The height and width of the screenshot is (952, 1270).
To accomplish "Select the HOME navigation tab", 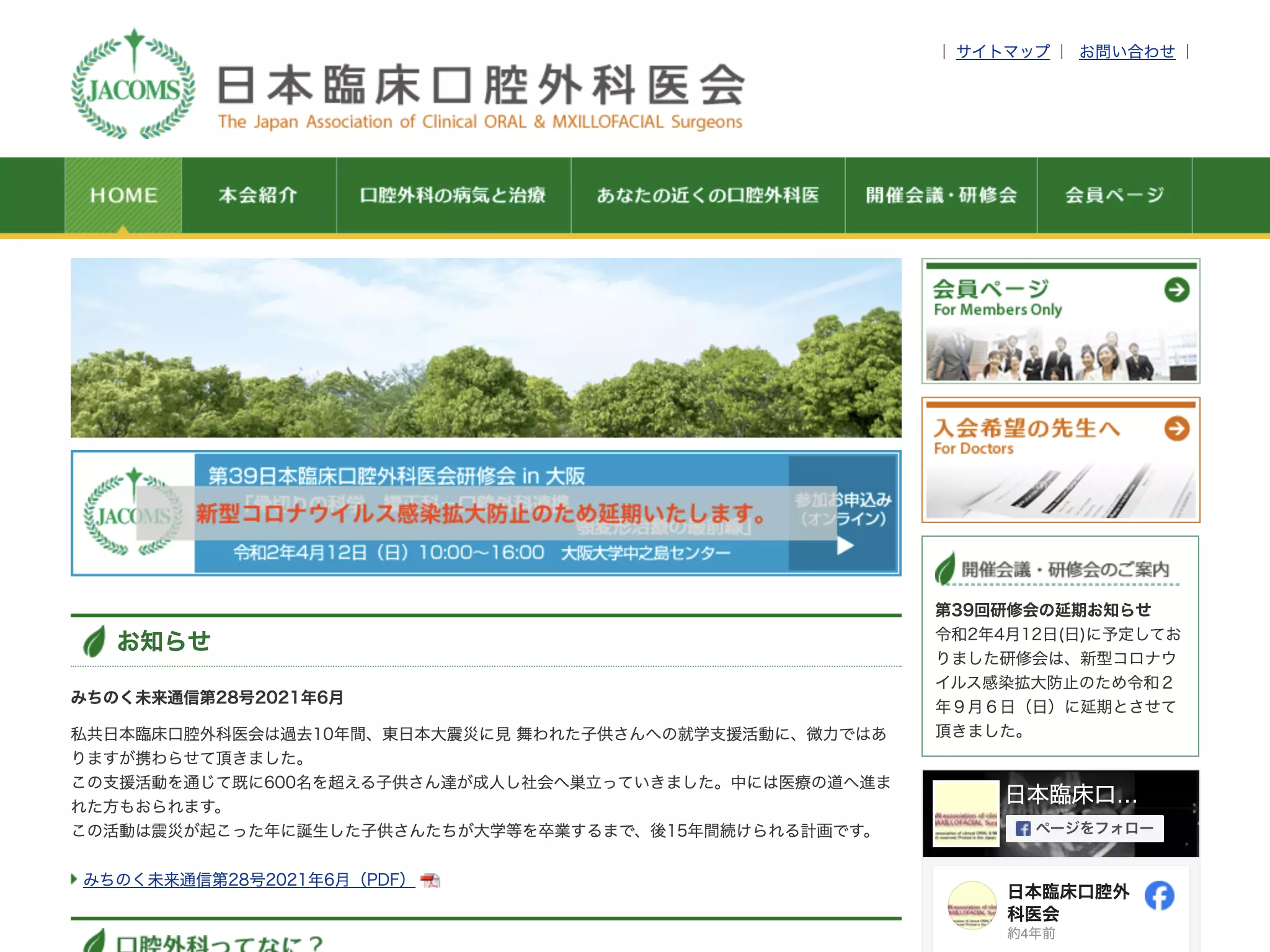I will tap(123, 195).
